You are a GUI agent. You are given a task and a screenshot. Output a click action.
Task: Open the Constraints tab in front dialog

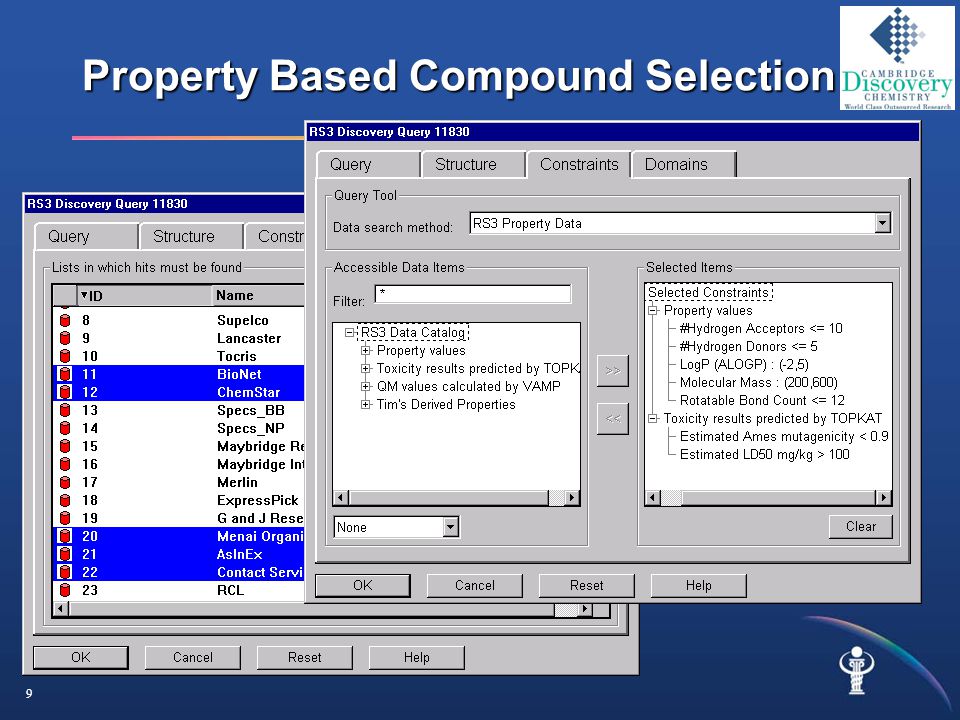579,164
